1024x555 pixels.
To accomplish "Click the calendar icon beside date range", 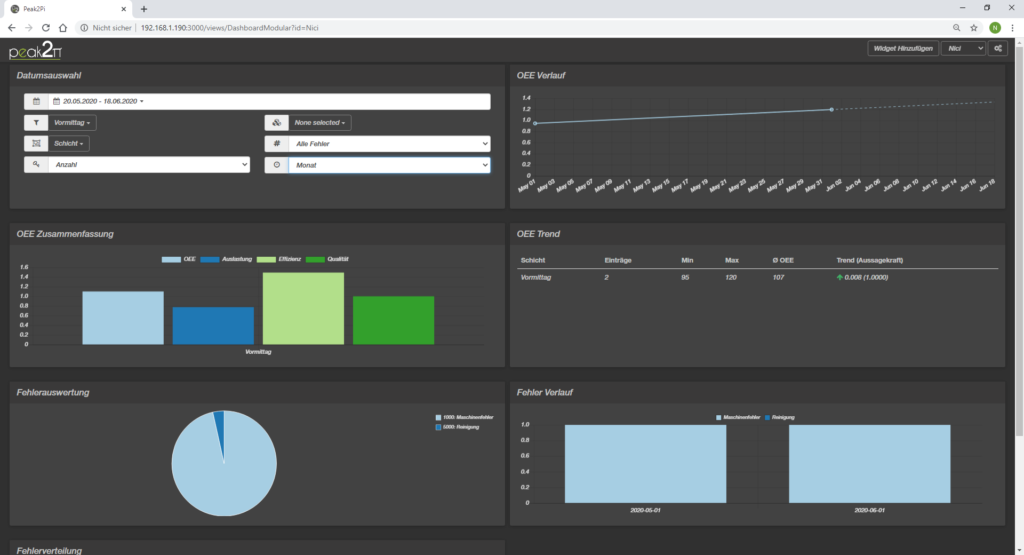I will click(36, 102).
